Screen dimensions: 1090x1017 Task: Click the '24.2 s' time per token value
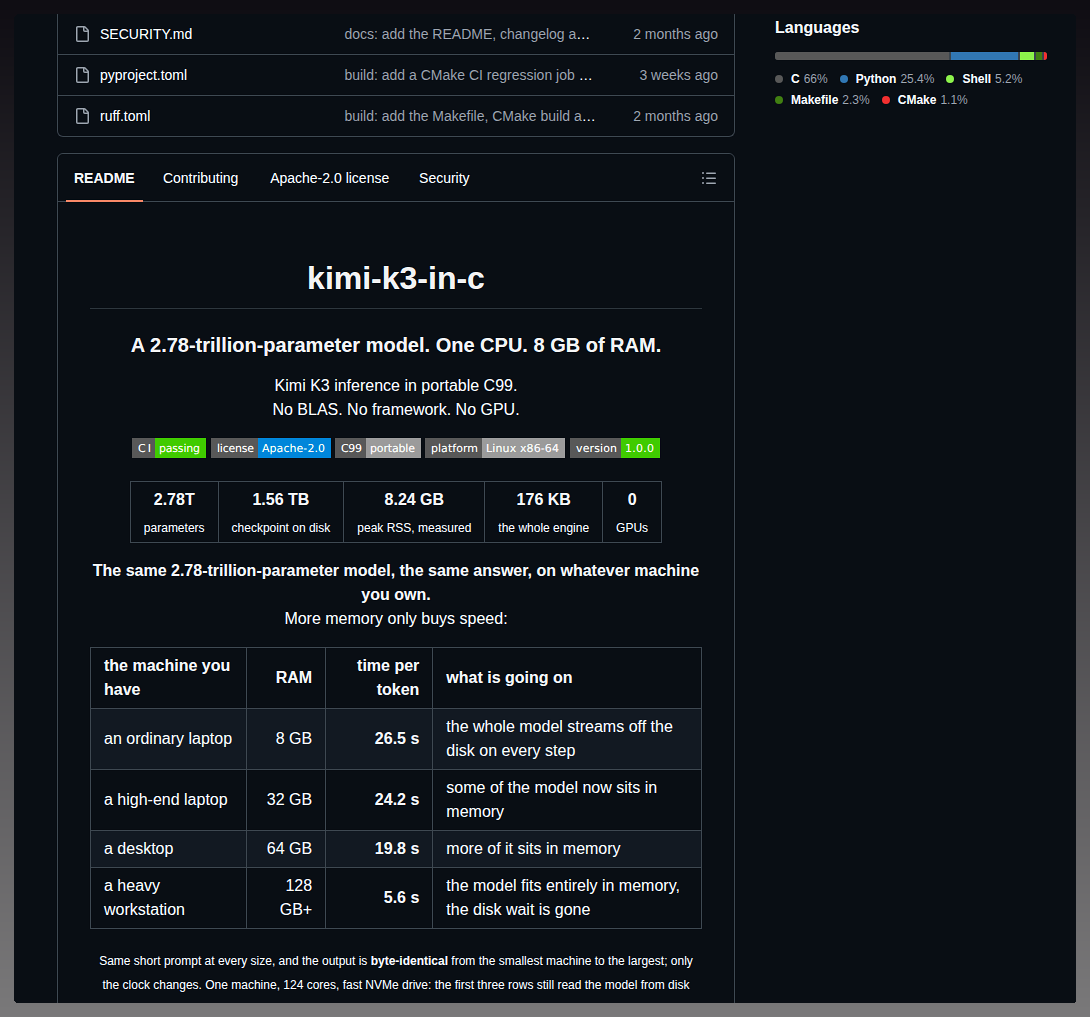click(397, 800)
